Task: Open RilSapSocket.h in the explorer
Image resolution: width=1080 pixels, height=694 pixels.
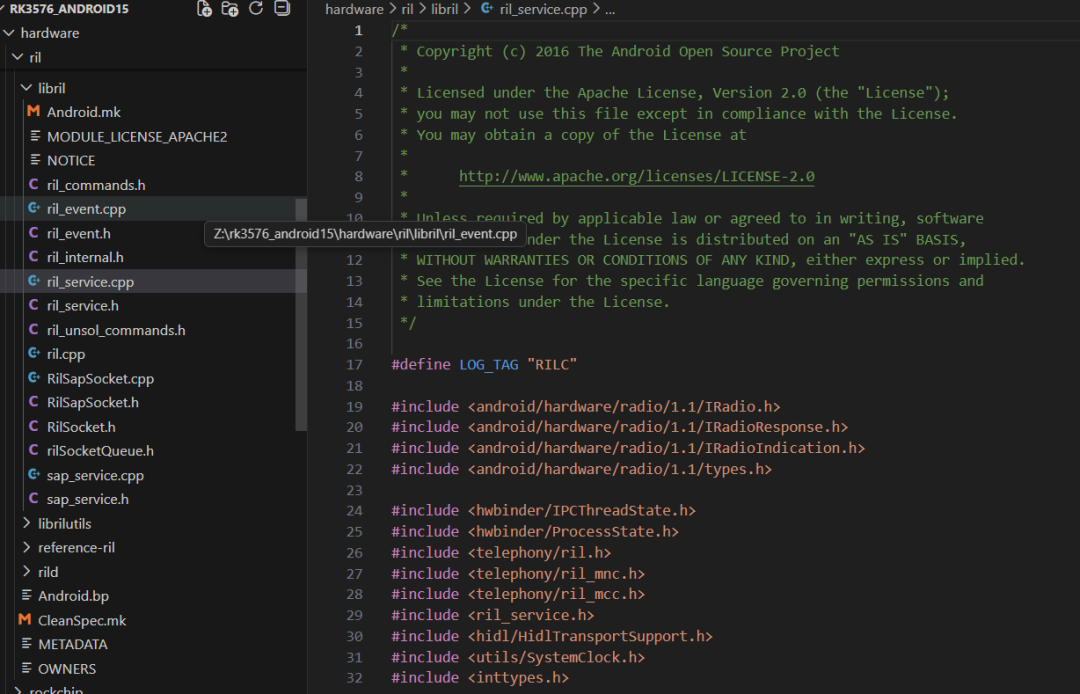Action: (92, 402)
